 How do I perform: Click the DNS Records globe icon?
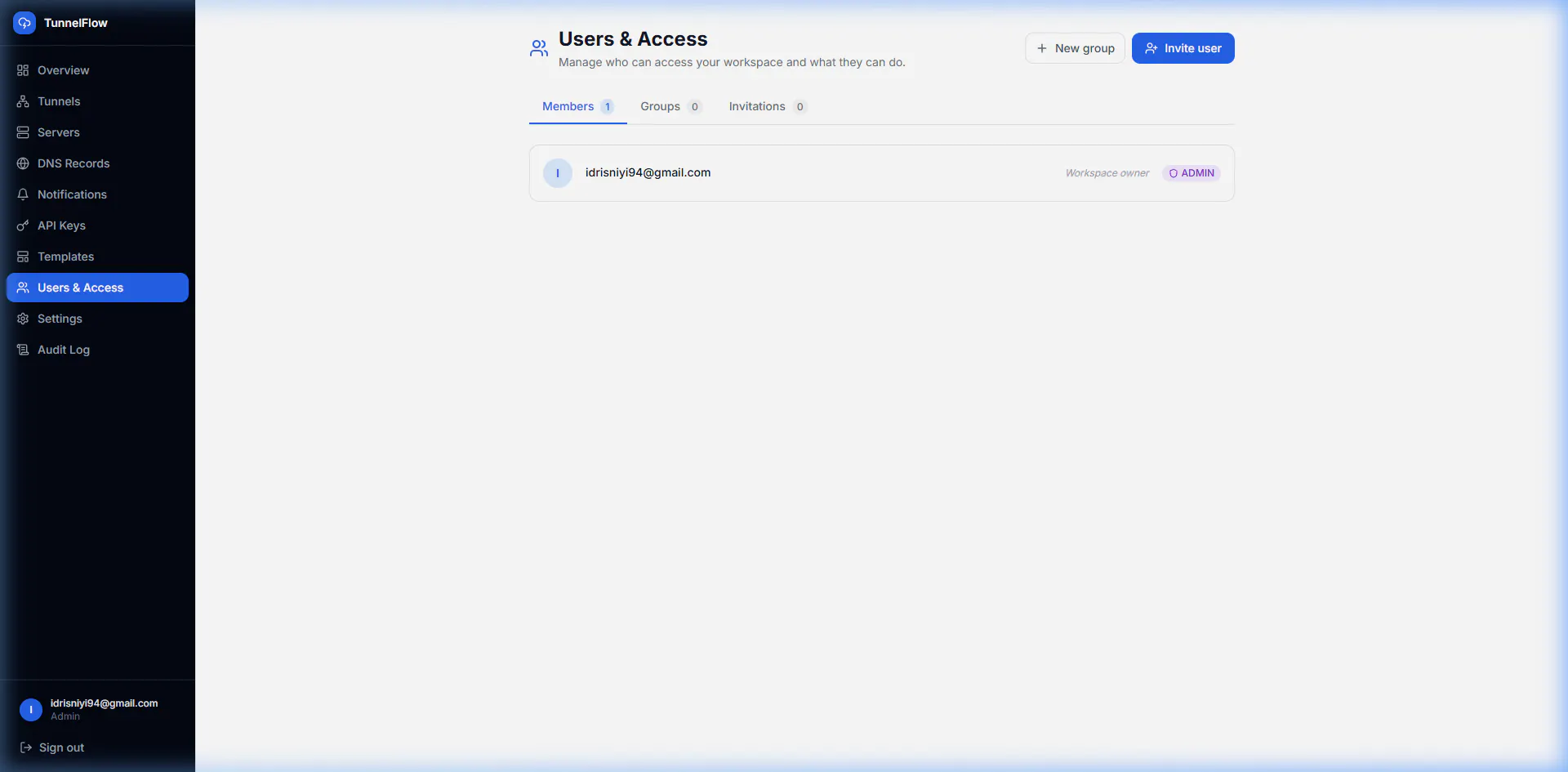[x=23, y=163]
